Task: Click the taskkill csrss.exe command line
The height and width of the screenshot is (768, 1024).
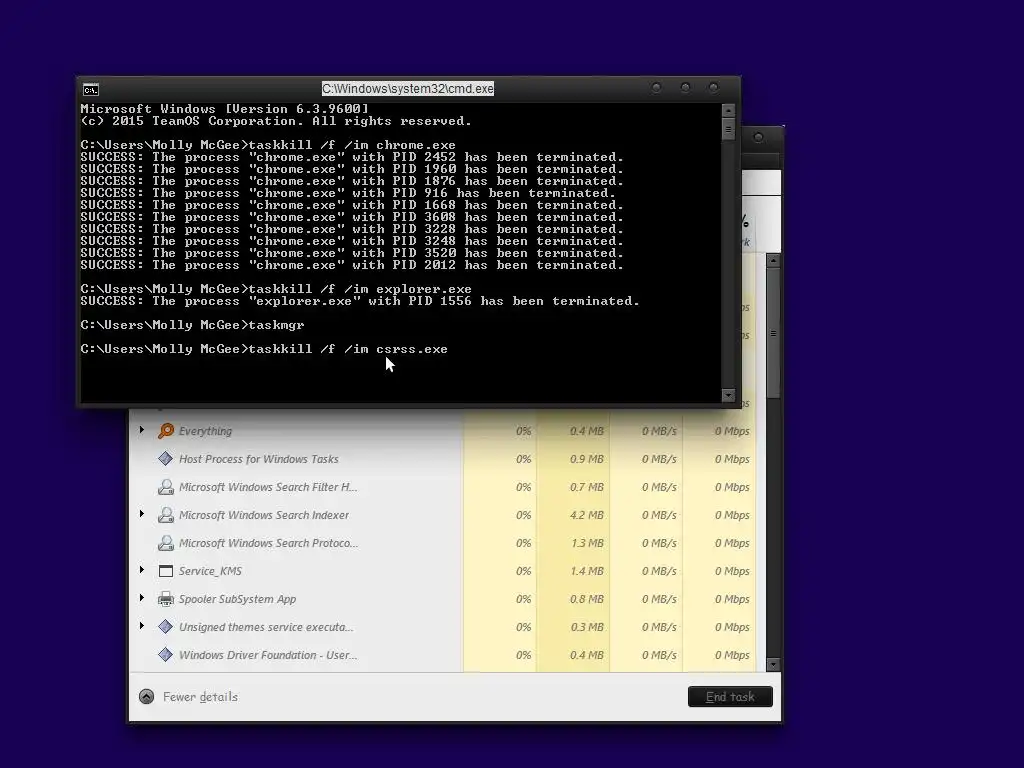Action: pos(264,349)
